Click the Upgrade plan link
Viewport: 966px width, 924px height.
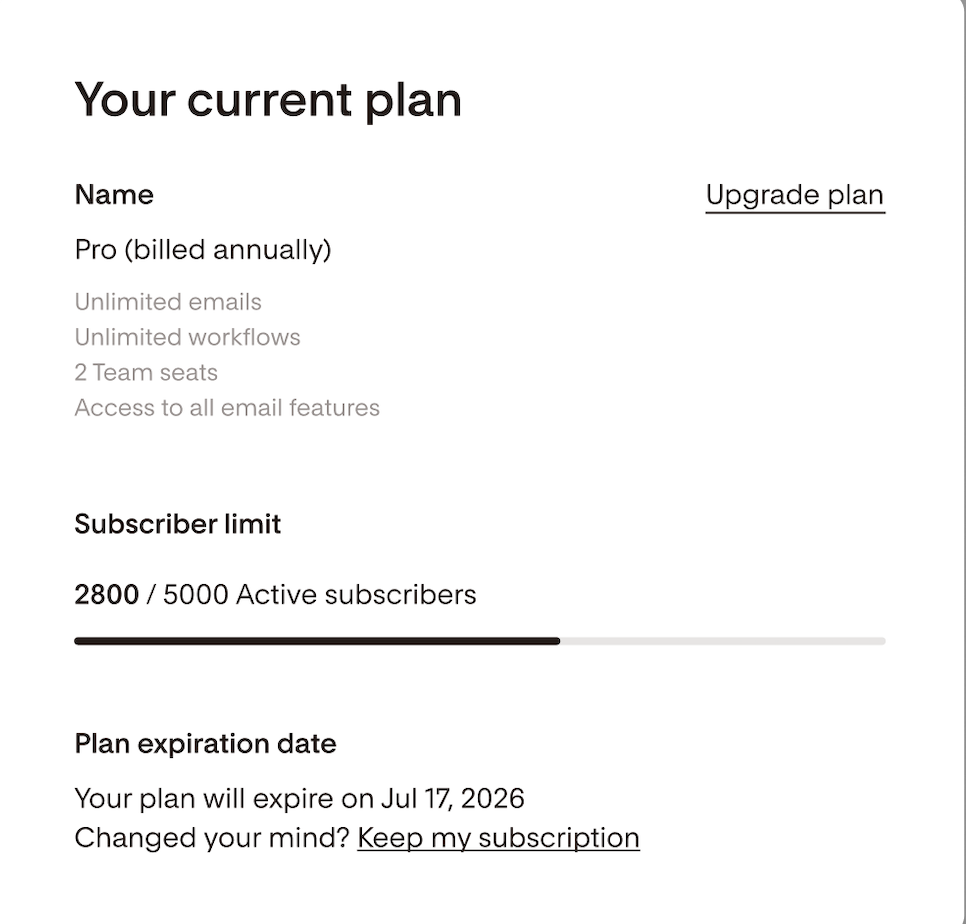(x=795, y=195)
